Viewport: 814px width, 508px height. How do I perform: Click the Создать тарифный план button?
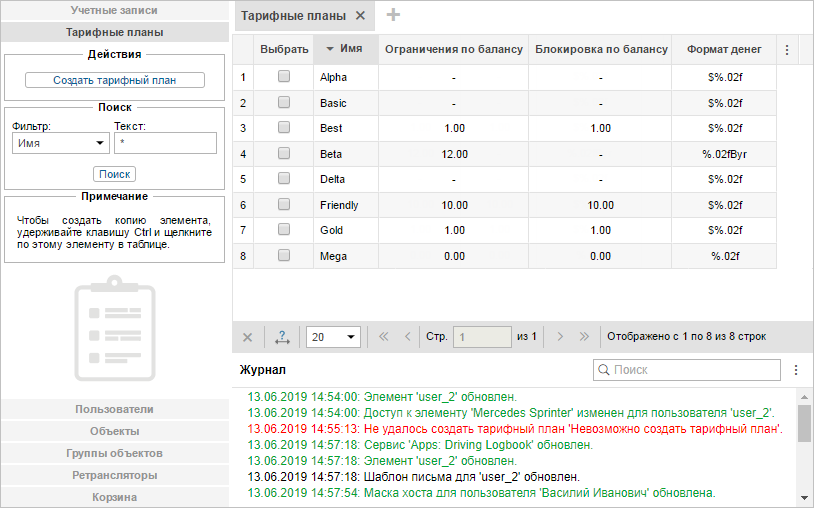[x=114, y=80]
